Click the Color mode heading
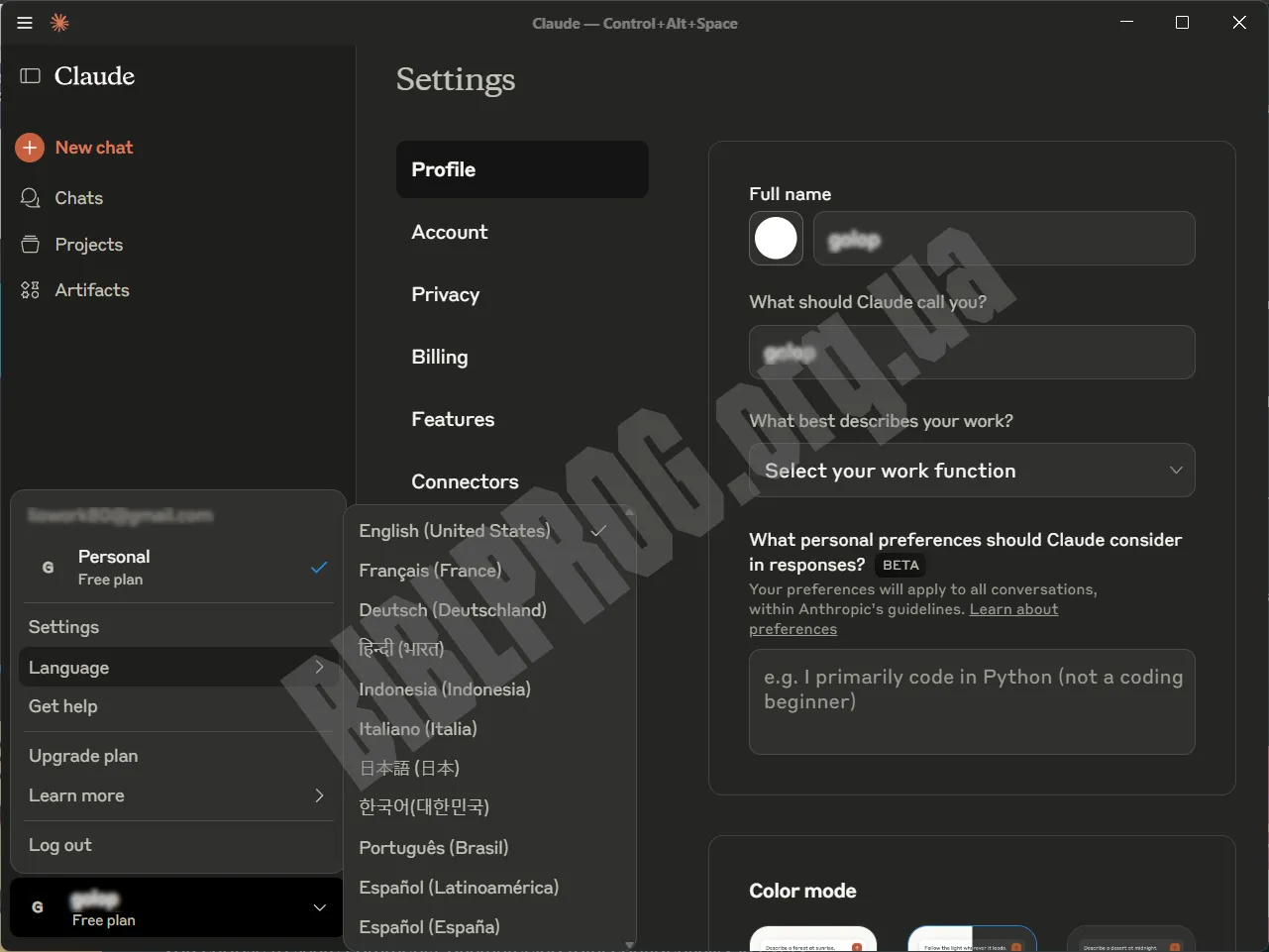The image size is (1269, 952). (802, 891)
